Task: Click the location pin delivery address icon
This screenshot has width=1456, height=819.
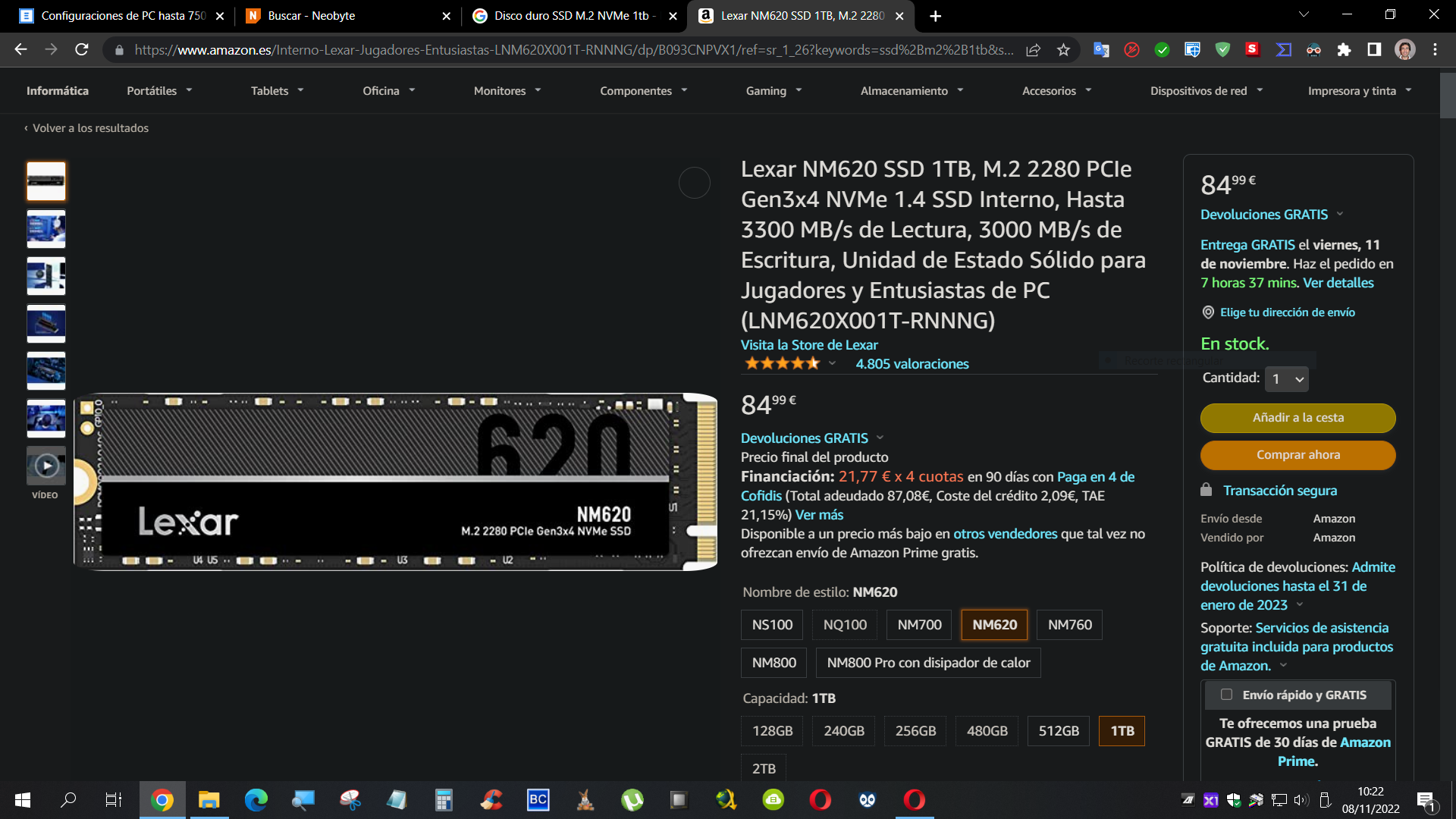Action: coord(1208,312)
